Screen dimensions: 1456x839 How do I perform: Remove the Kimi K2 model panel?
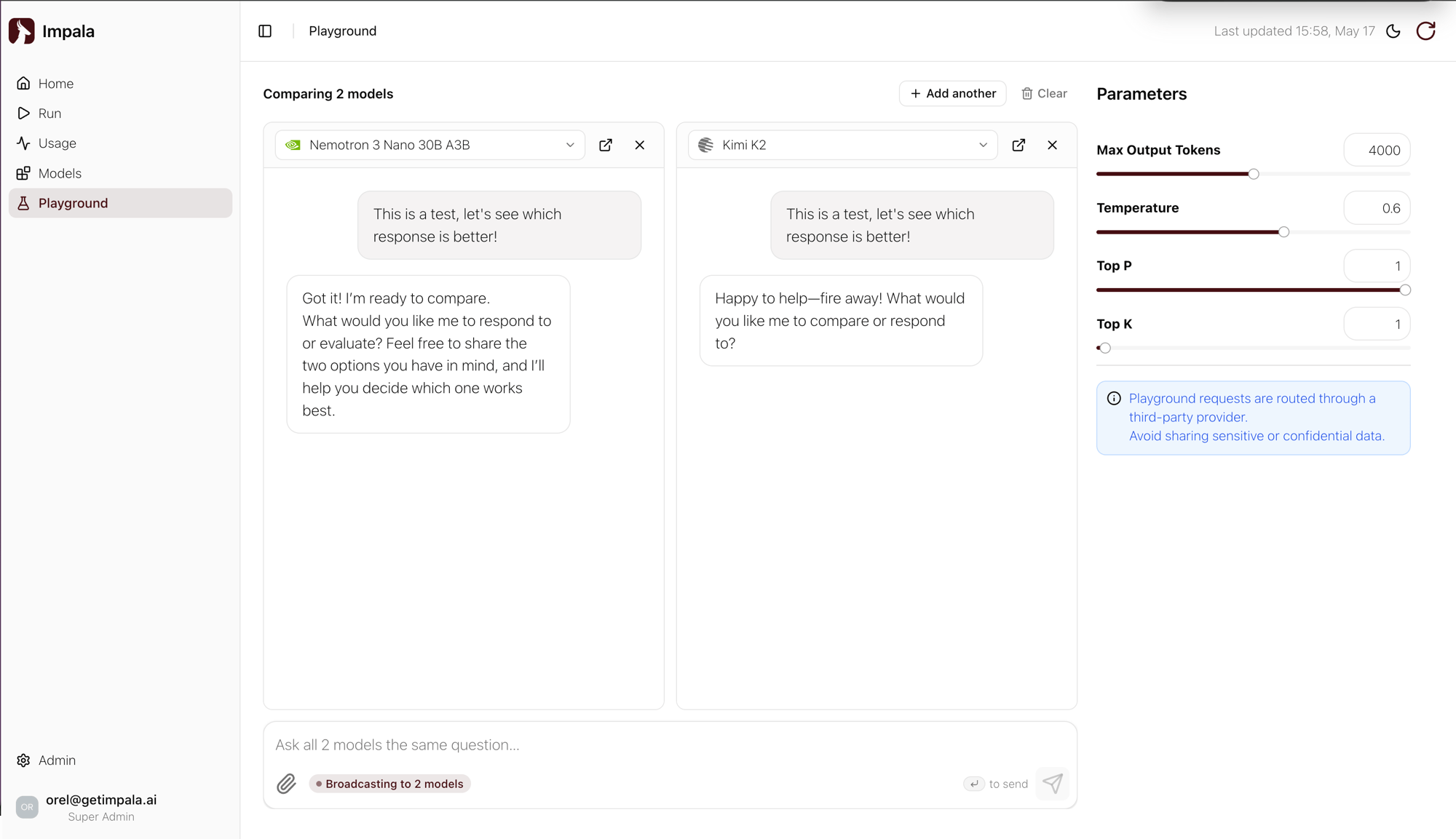[1053, 145]
